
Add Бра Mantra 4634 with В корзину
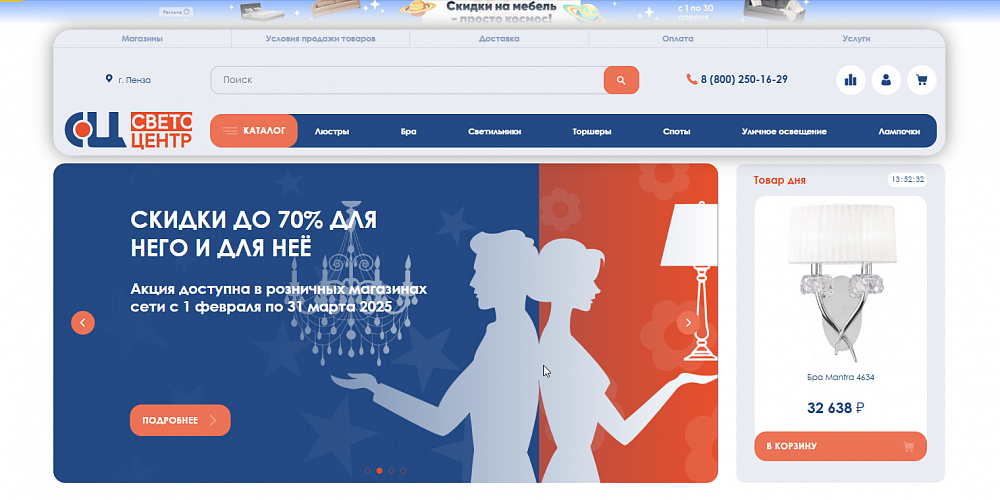click(840, 446)
